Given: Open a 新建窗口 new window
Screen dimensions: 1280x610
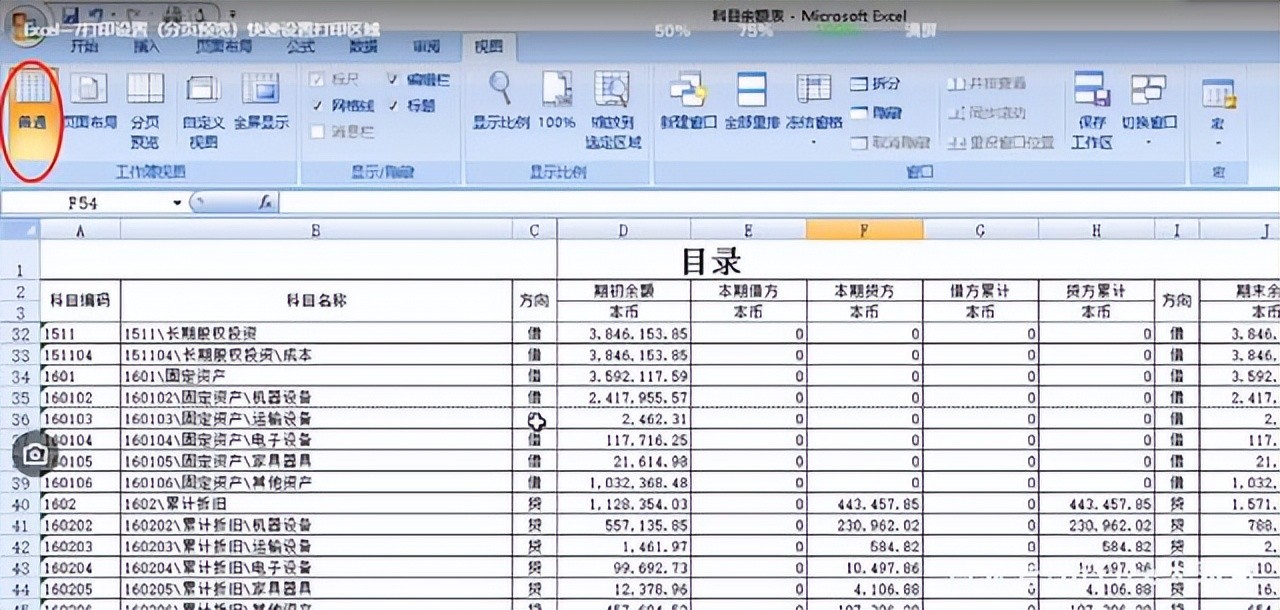Looking at the screenshot, I should pyautogui.click(x=688, y=101).
